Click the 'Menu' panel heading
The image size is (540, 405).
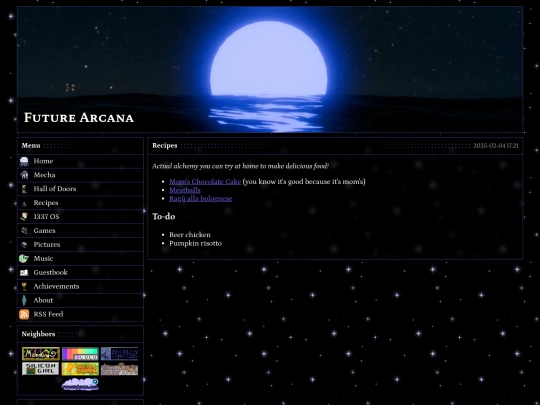pos(31,146)
